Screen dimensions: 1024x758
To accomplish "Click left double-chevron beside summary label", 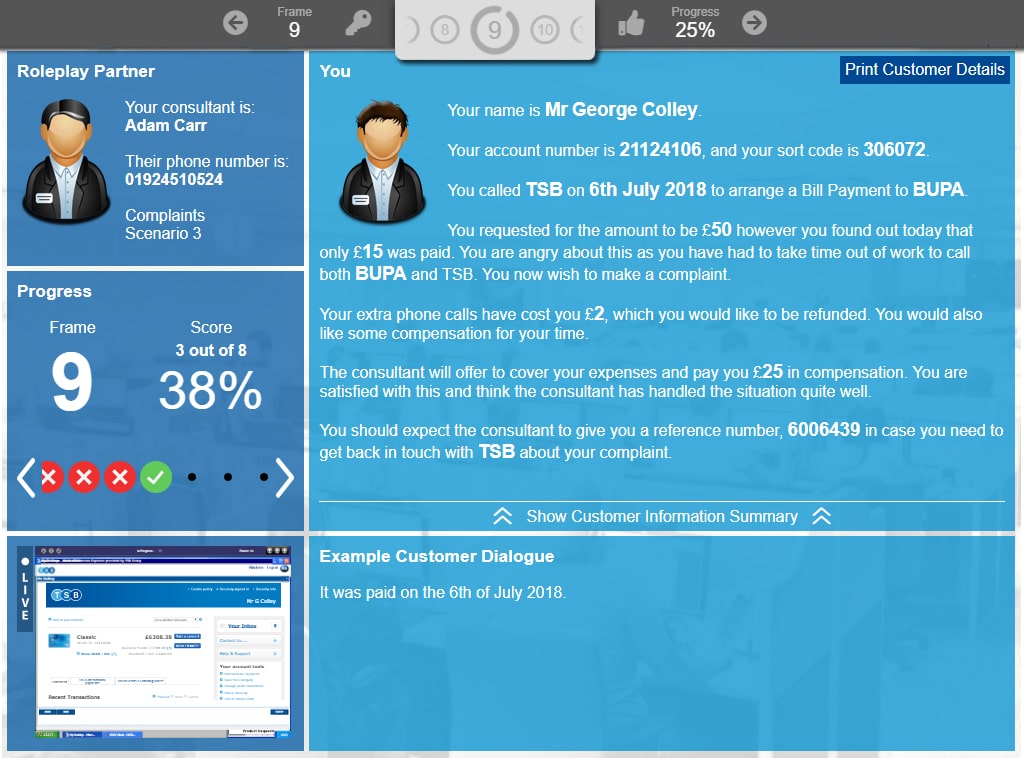I will point(502,516).
